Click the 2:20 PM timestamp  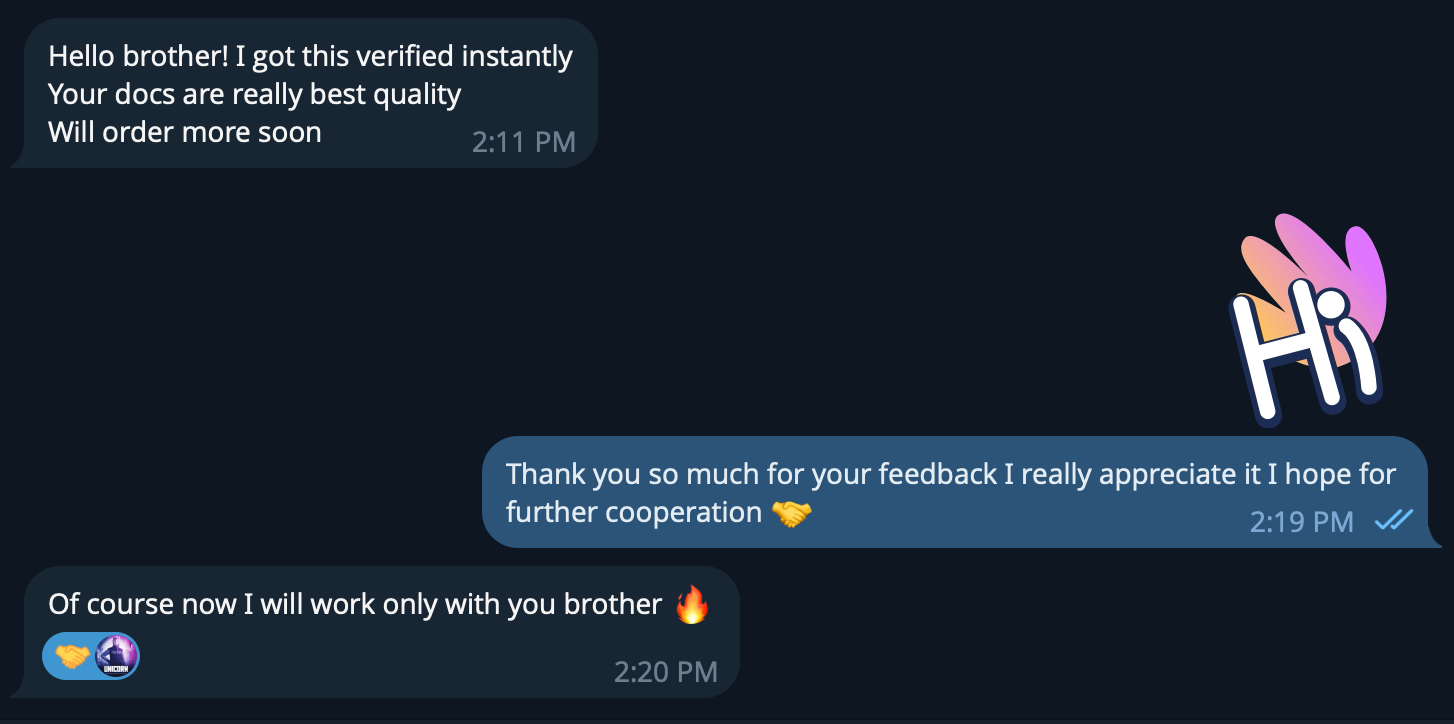tap(665, 671)
